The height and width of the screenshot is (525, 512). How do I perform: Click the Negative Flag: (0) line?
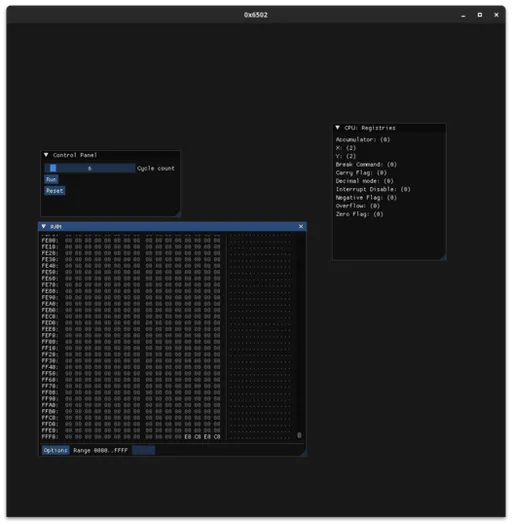tap(366, 198)
